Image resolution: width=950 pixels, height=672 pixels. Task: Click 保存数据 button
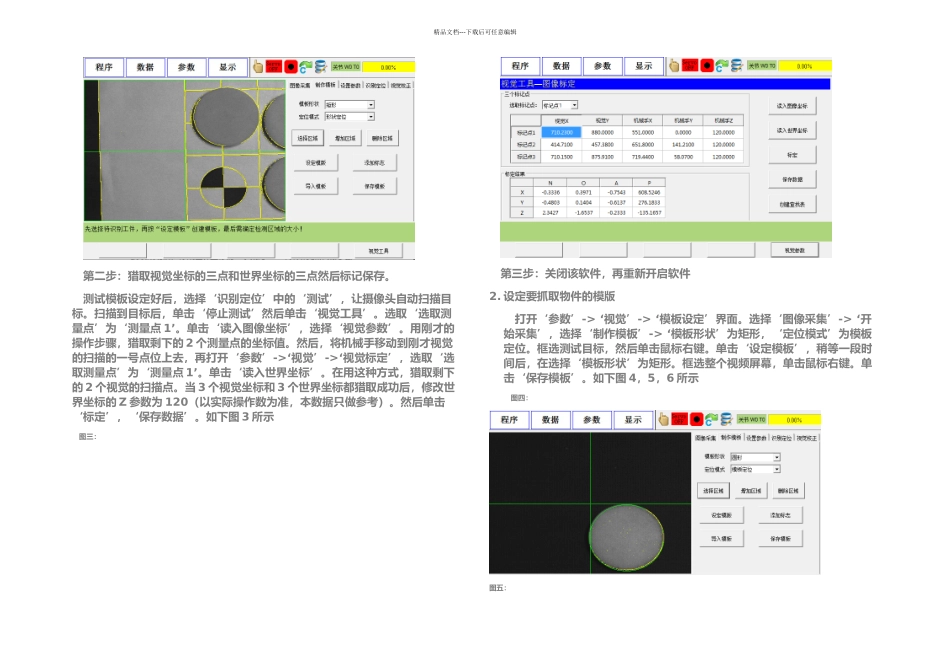coord(792,179)
